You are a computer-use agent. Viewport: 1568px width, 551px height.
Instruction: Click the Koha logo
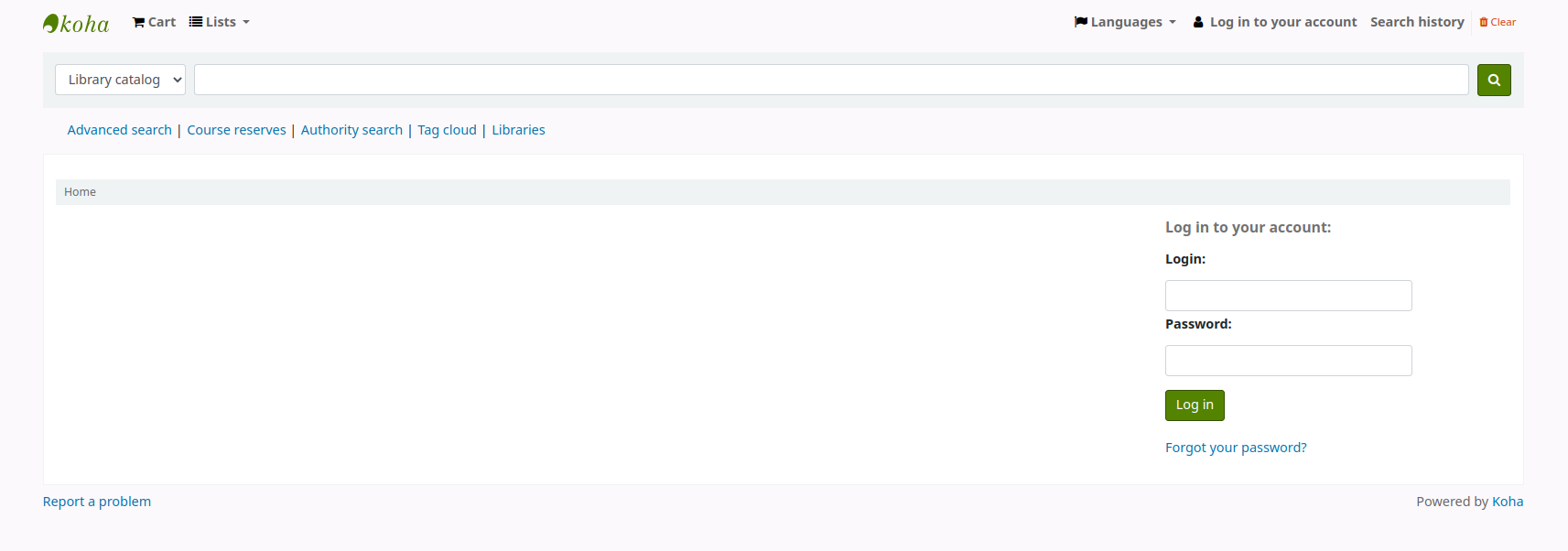[76, 23]
